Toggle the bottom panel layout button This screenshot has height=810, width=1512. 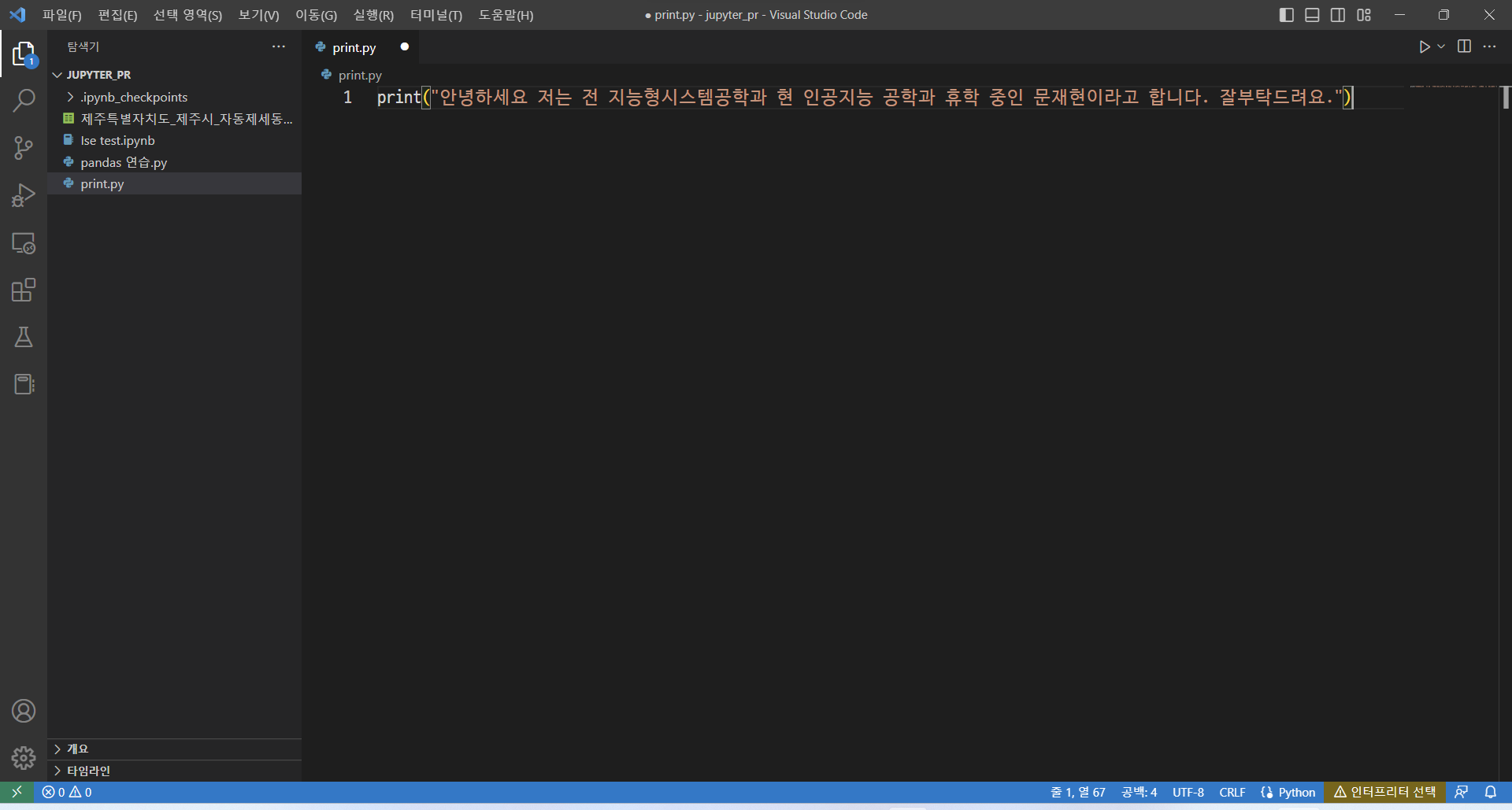point(1312,15)
